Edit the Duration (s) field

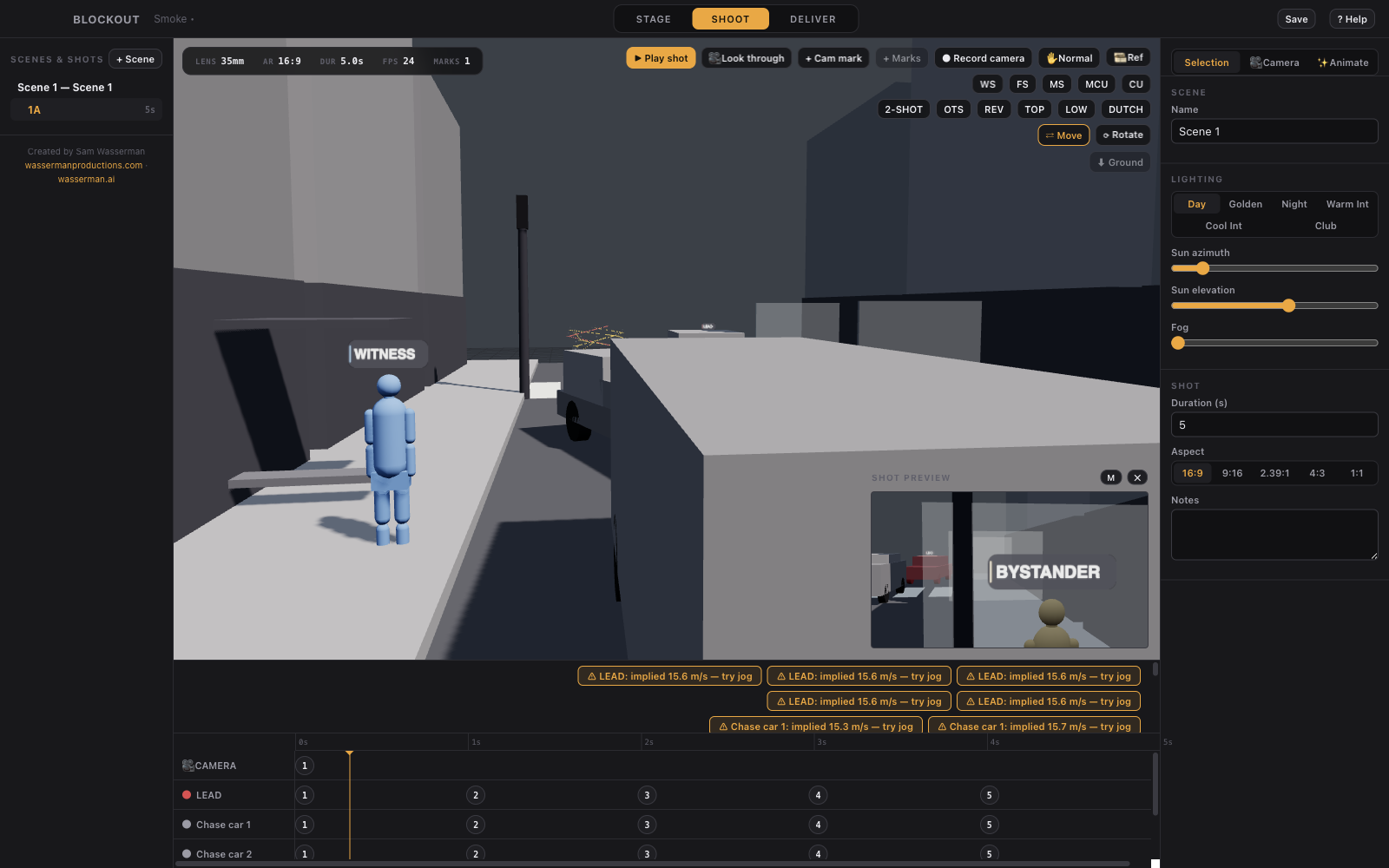click(x=1274, y=424)
